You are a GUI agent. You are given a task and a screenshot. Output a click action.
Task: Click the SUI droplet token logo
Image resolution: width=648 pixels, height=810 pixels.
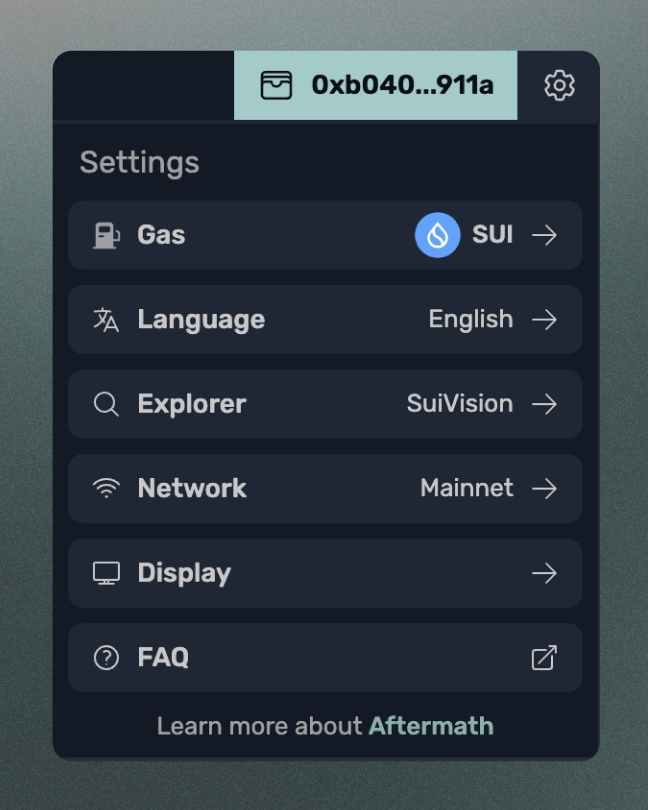click(x=437, y=235)
